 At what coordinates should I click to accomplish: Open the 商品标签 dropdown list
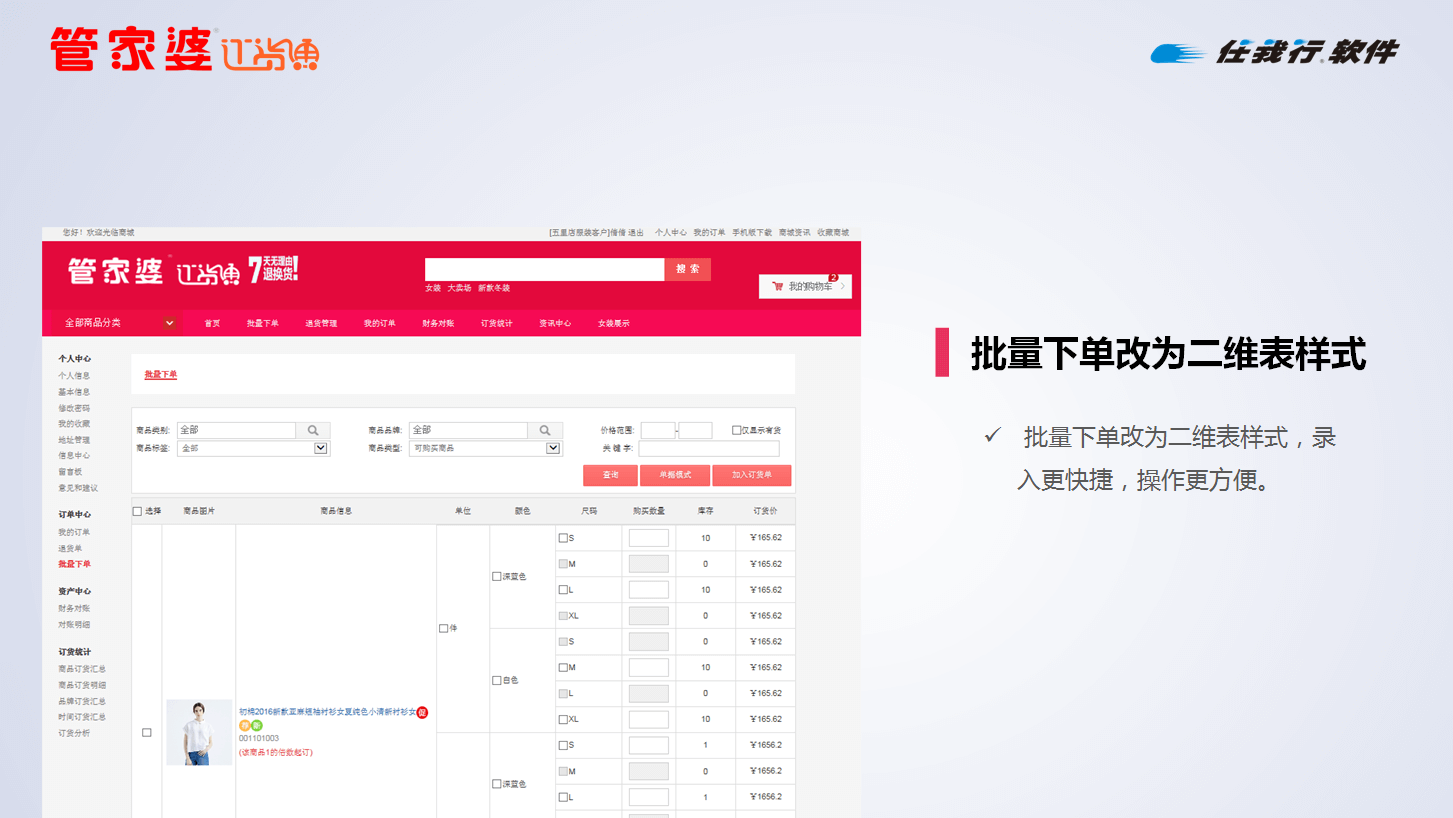pos(321,449)
